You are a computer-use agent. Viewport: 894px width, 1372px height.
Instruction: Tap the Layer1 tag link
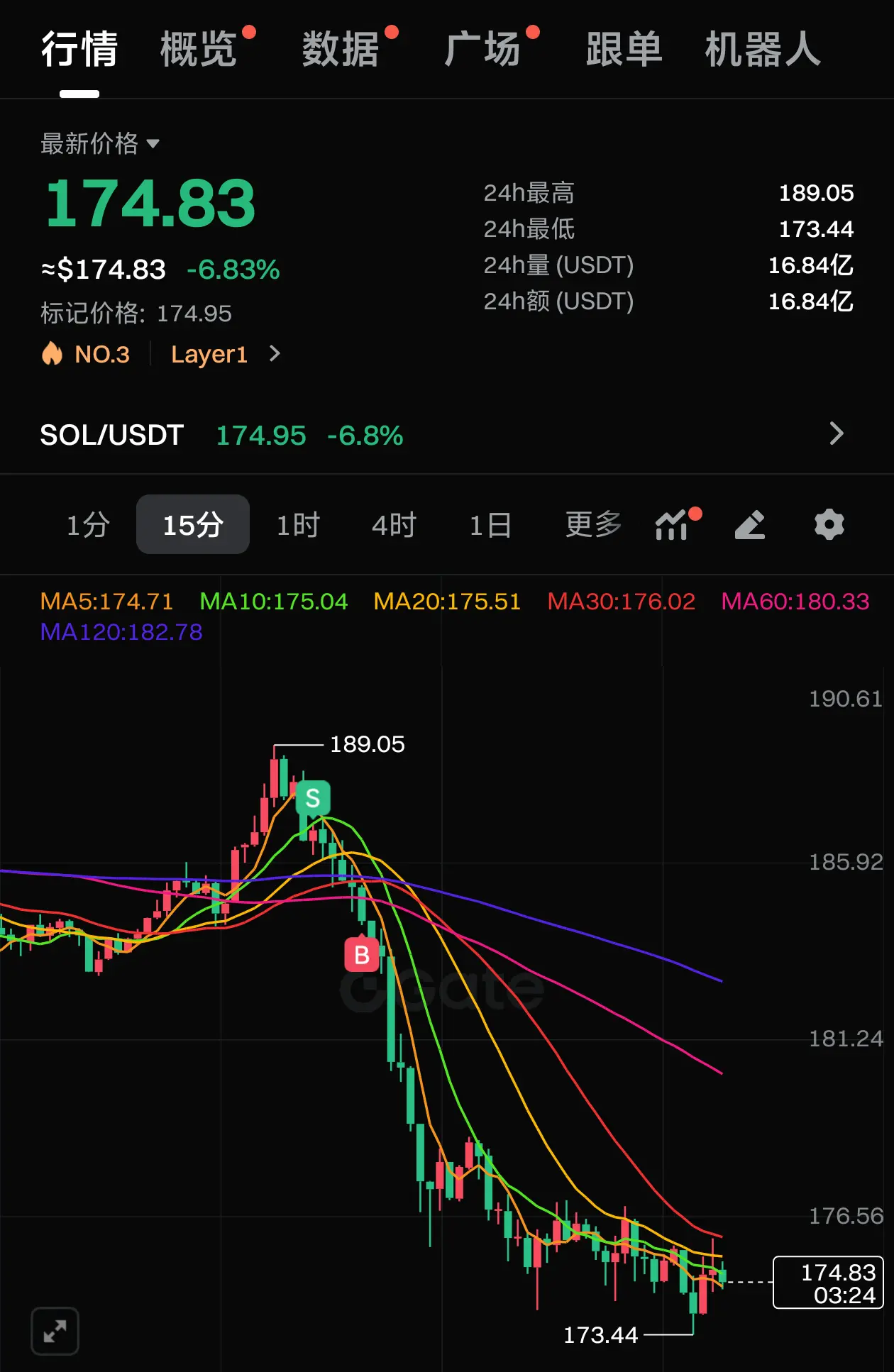coord(209,354)
